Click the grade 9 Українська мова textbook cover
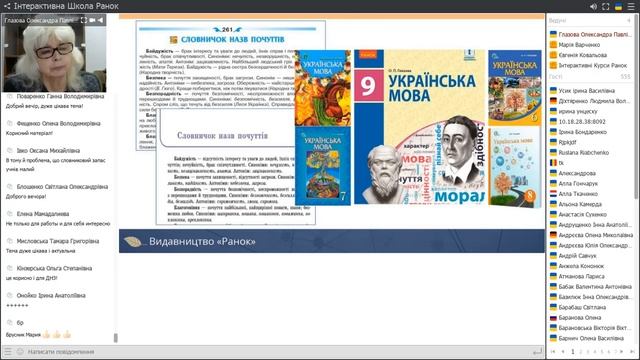 pyautogui.click(x=420, y=127)
